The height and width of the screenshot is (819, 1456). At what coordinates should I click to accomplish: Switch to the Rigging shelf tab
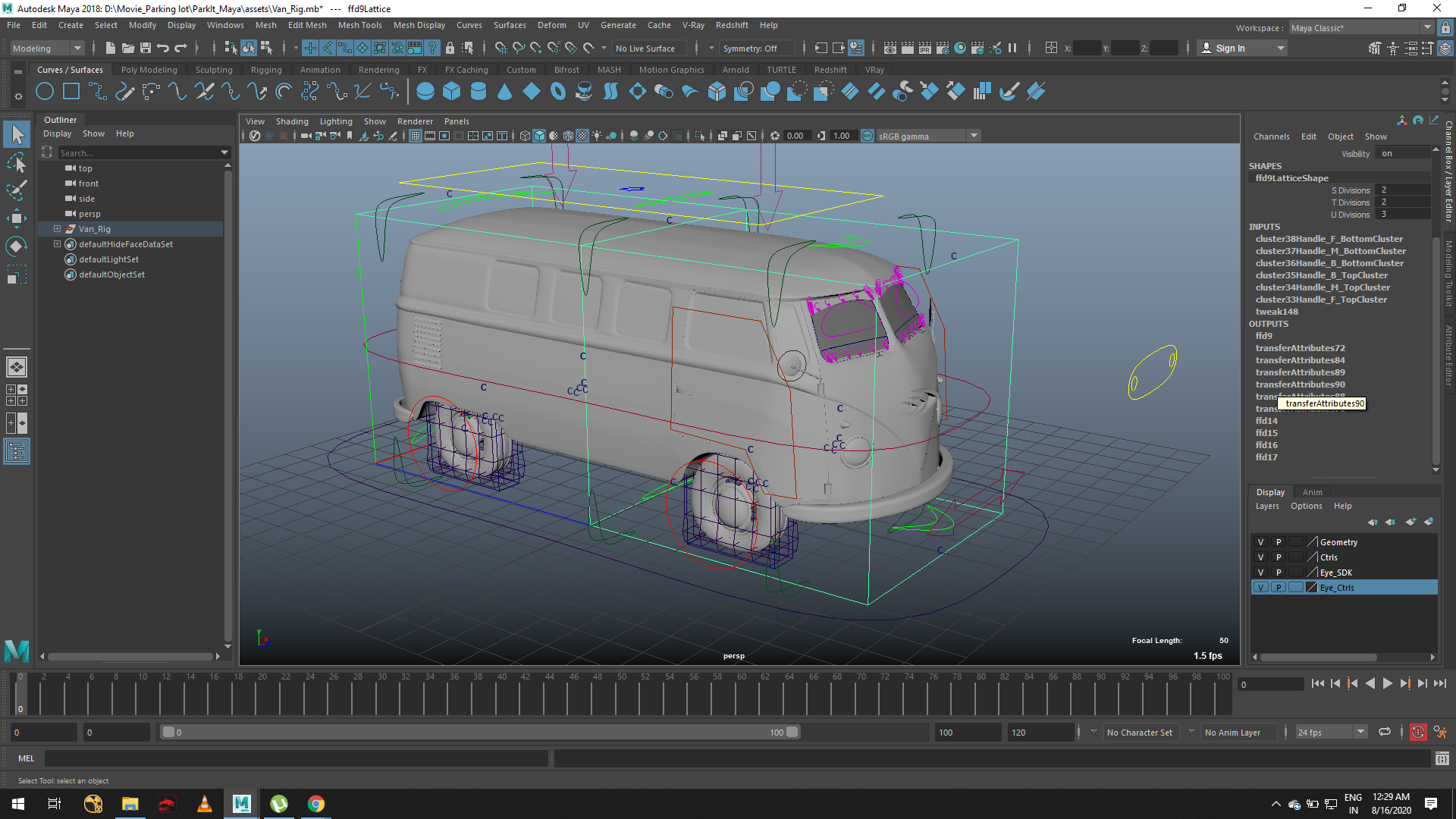[x=266, y=69]
